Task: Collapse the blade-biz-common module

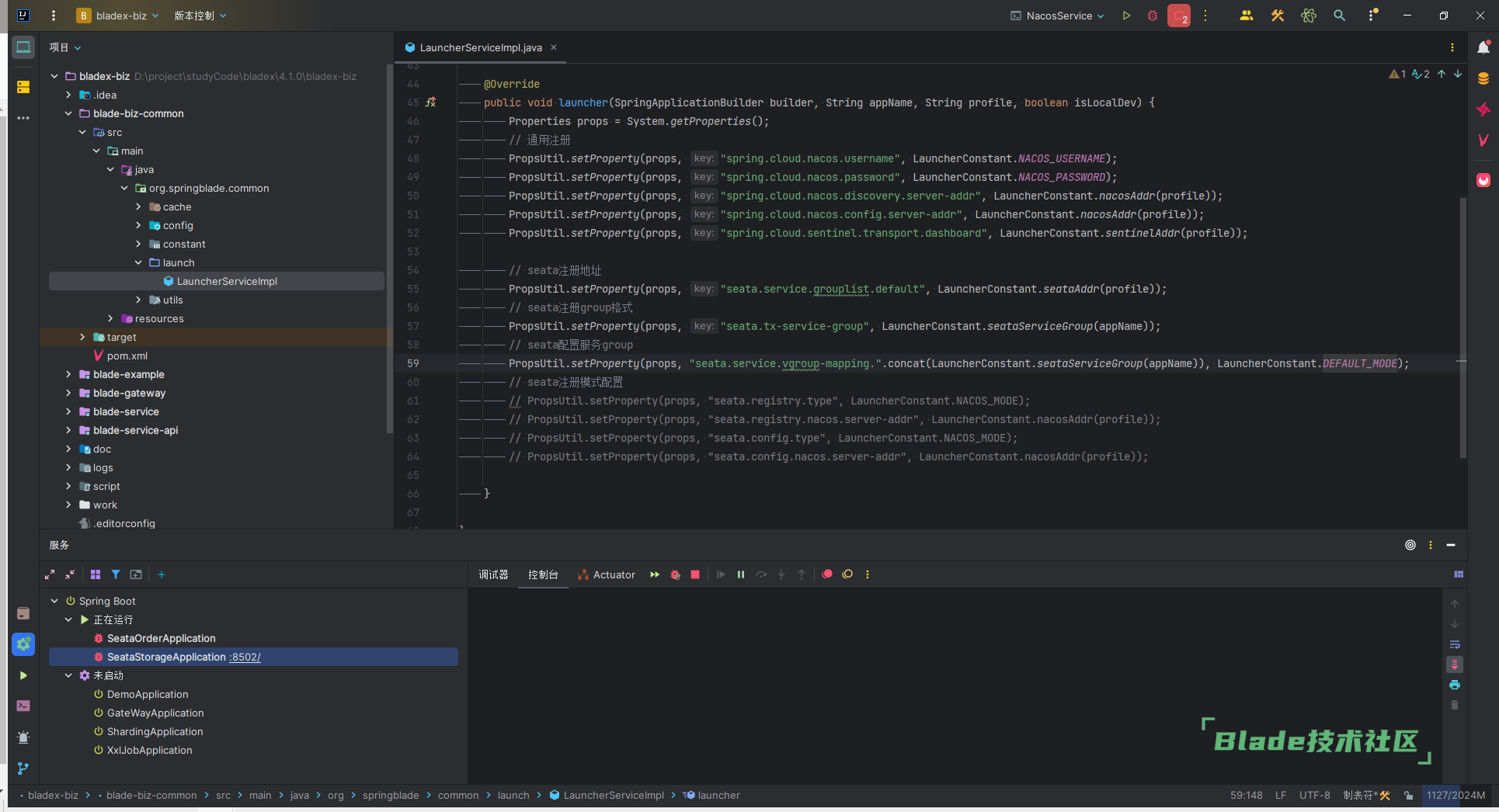Action: click(68, 113)
